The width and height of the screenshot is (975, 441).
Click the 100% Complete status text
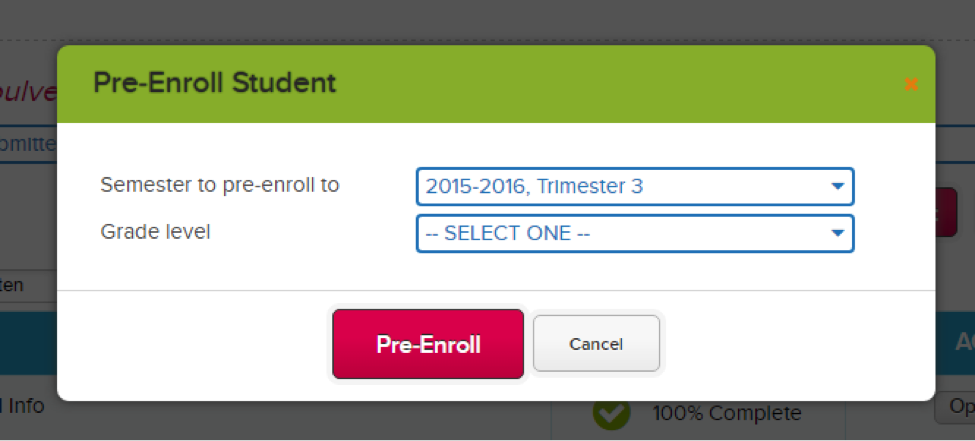[727, 413]
